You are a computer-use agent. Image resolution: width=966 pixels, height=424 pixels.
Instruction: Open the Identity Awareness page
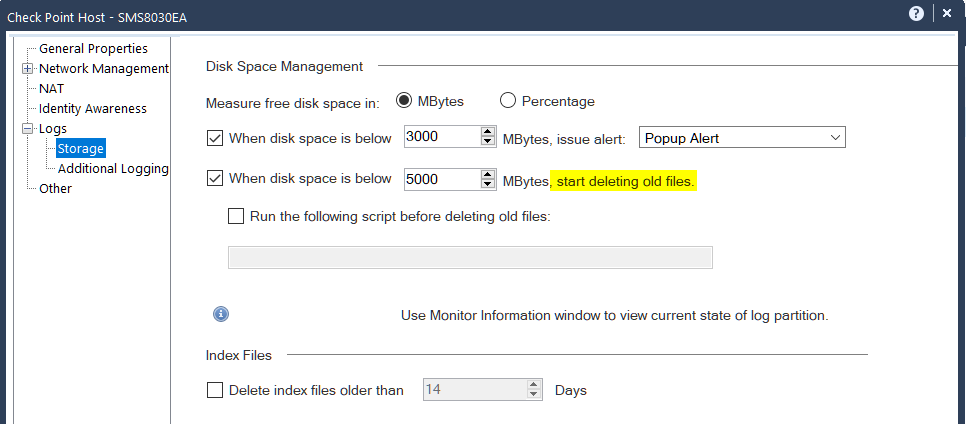tap(92, 108)
